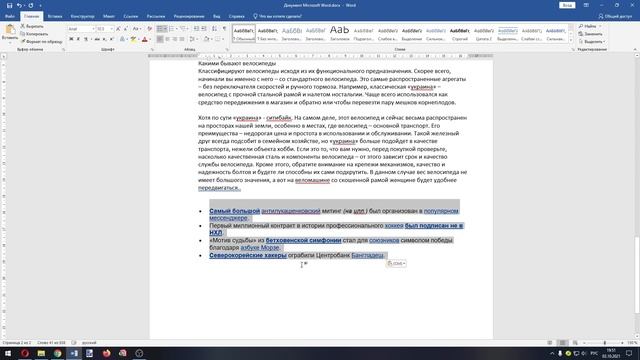The width and height of the screenshot is (640, 360).
Task: Click the Paste (Вставить) clipboard icon
Action: coord(10,29)
